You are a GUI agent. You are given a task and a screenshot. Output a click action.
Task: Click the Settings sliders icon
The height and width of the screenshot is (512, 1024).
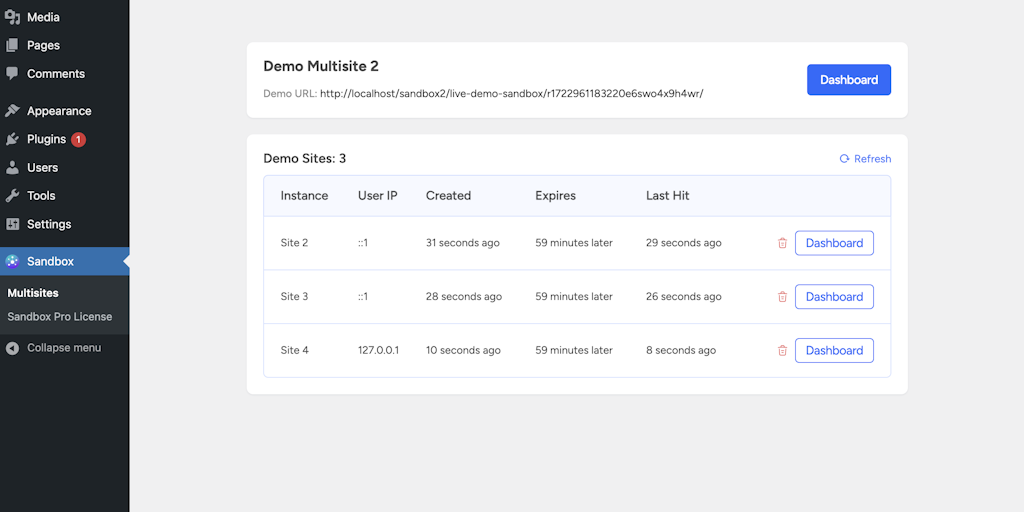point(12,224)
